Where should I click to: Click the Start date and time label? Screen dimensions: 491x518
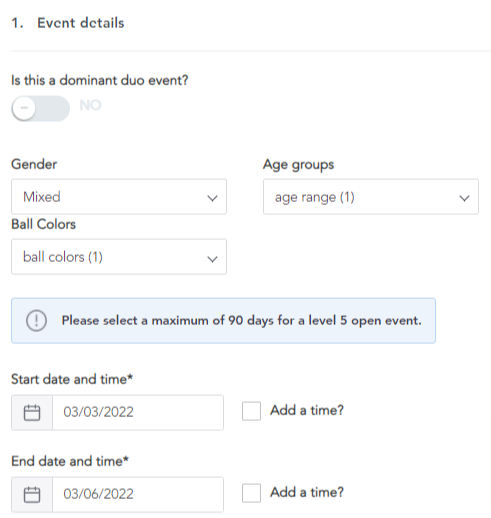pos(72,379)
